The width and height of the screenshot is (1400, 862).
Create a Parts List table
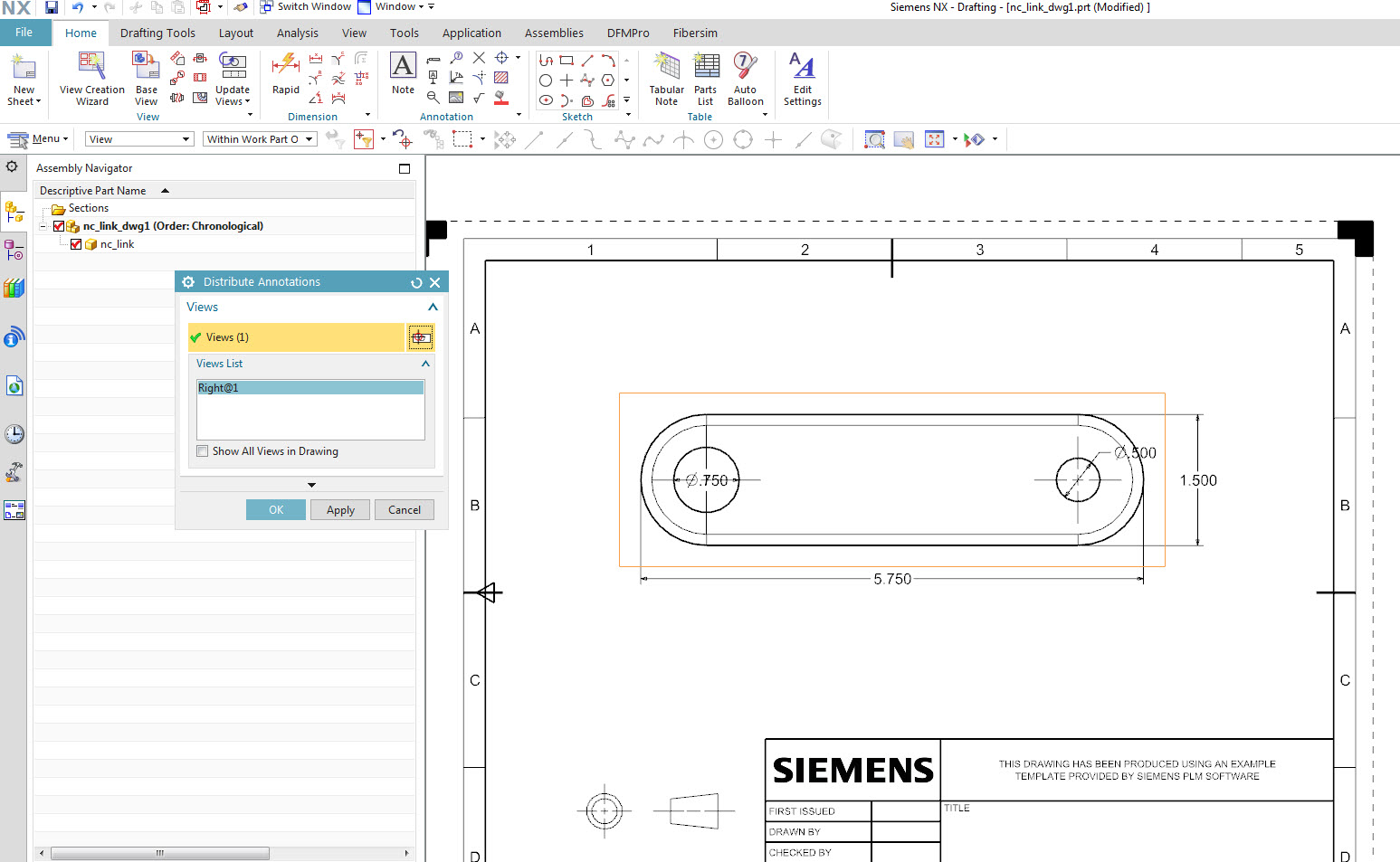click(705, 79)
